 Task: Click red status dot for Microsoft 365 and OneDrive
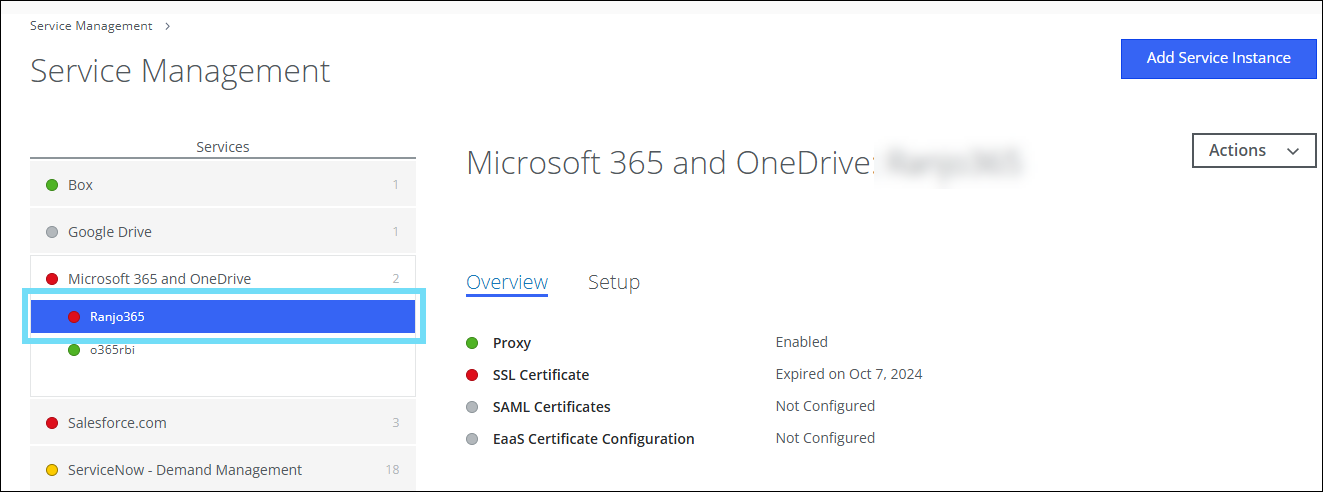(x=52, y=279)
